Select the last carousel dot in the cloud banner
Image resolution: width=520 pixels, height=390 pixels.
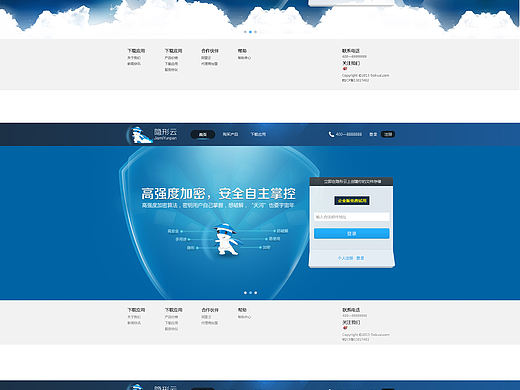256,32
